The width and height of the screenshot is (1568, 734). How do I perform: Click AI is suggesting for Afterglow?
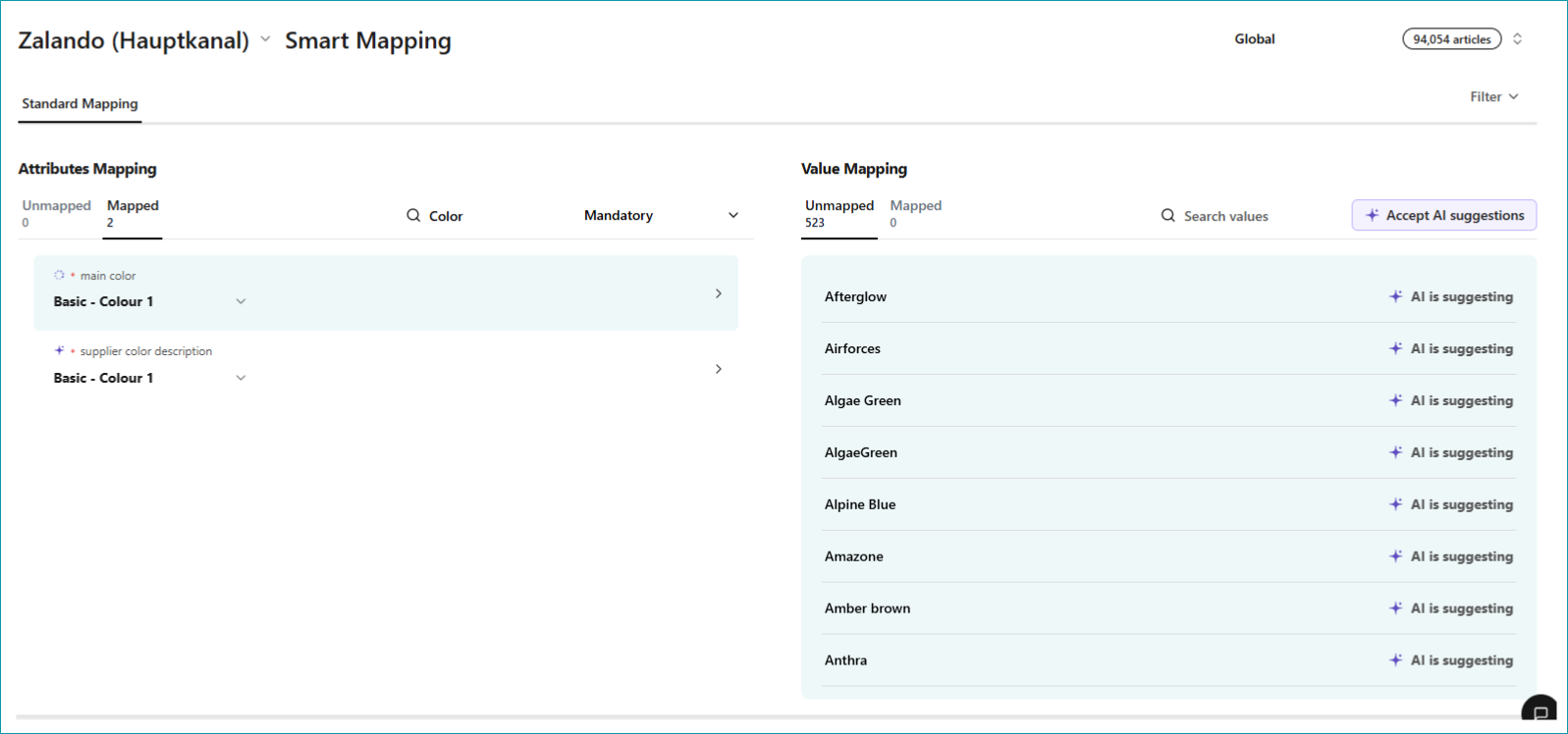1462,296
